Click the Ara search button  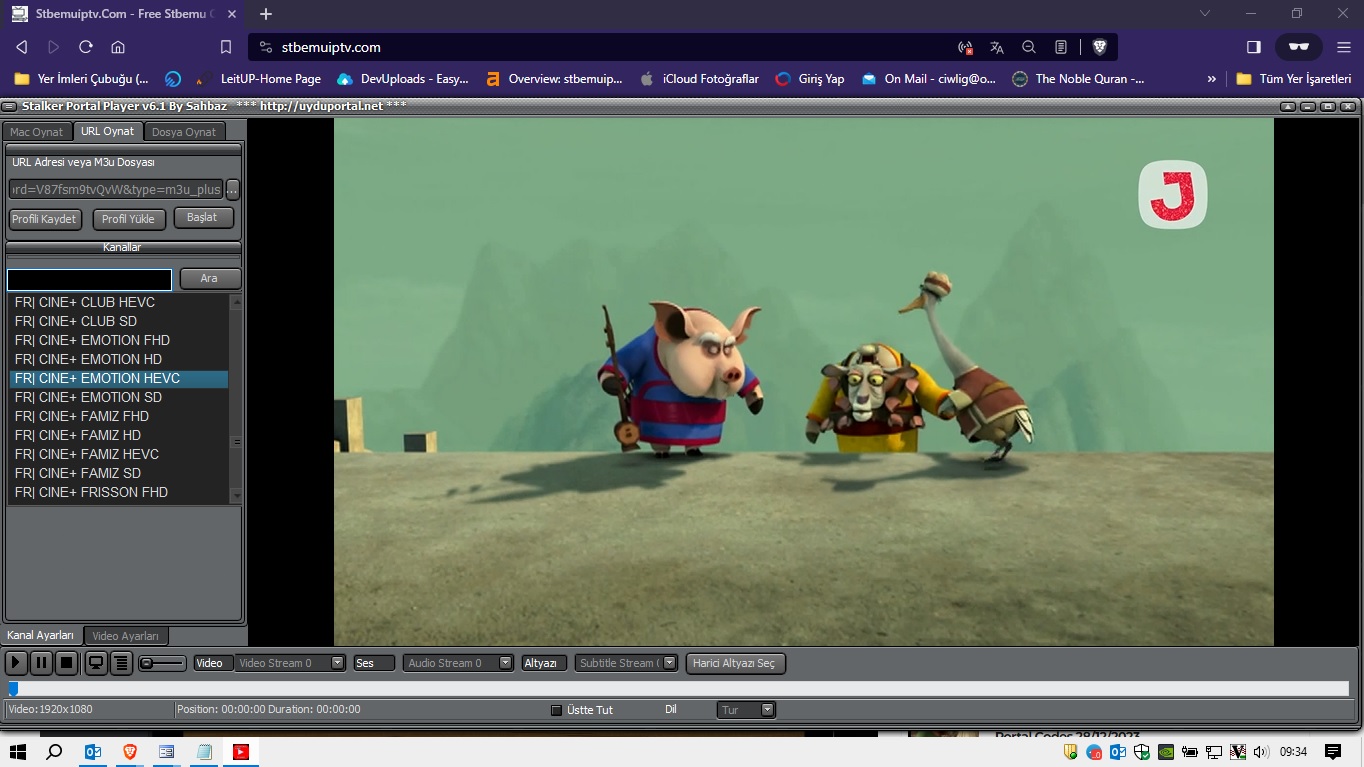pos(209,279)
